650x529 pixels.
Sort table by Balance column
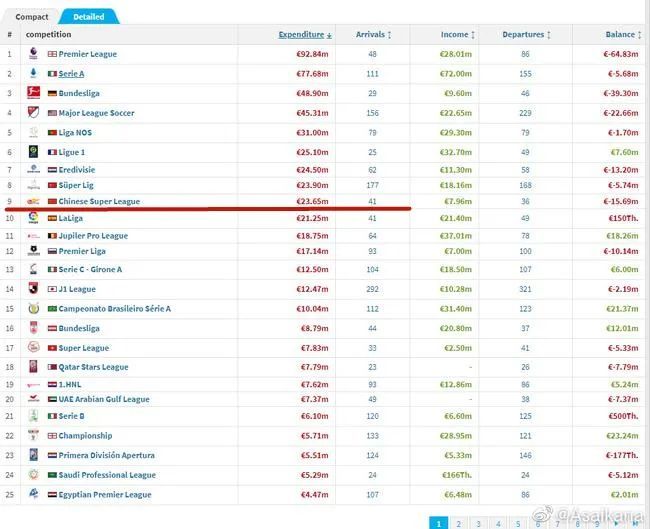tap(621, 35)
